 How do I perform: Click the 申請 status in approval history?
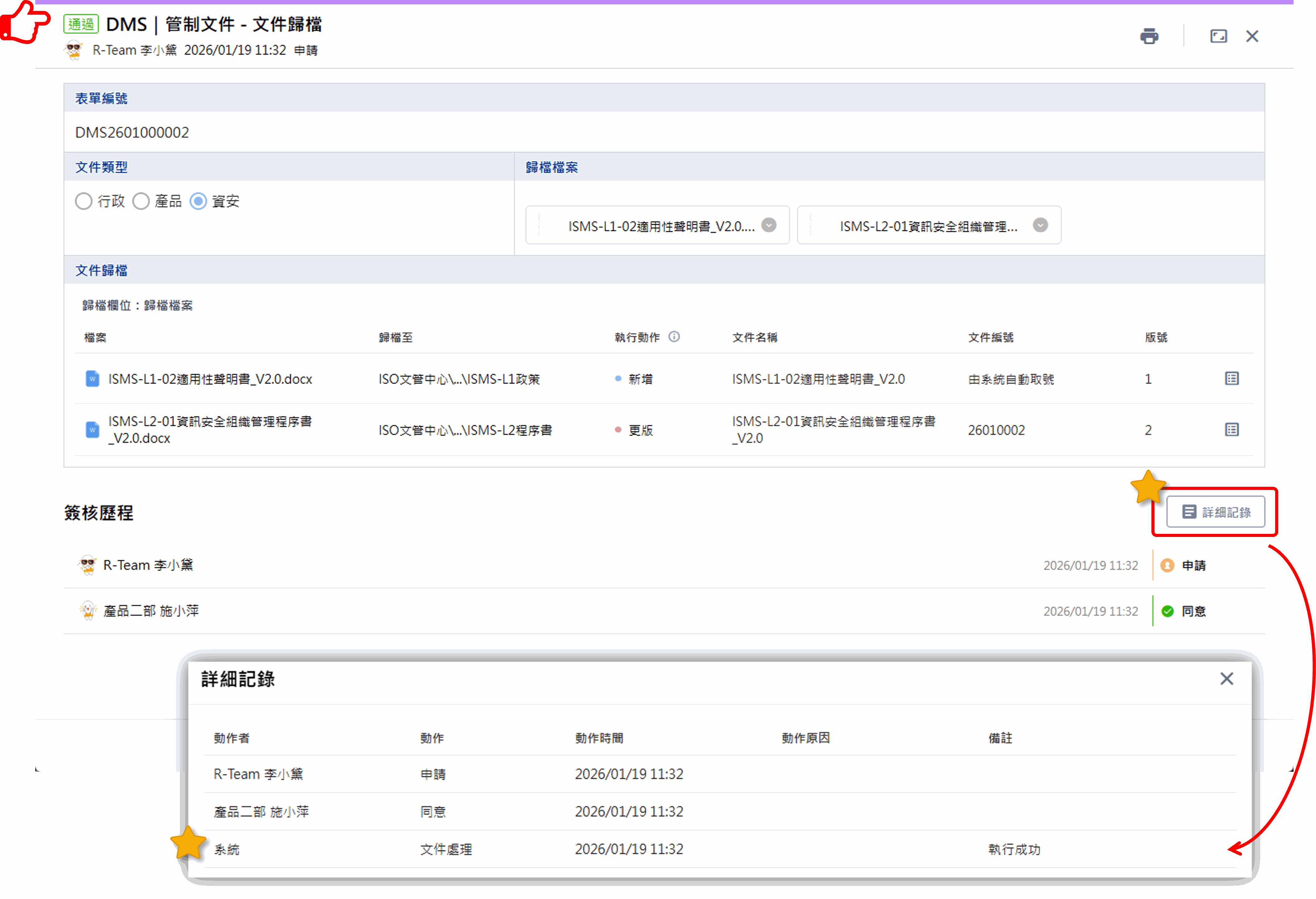1193,565
